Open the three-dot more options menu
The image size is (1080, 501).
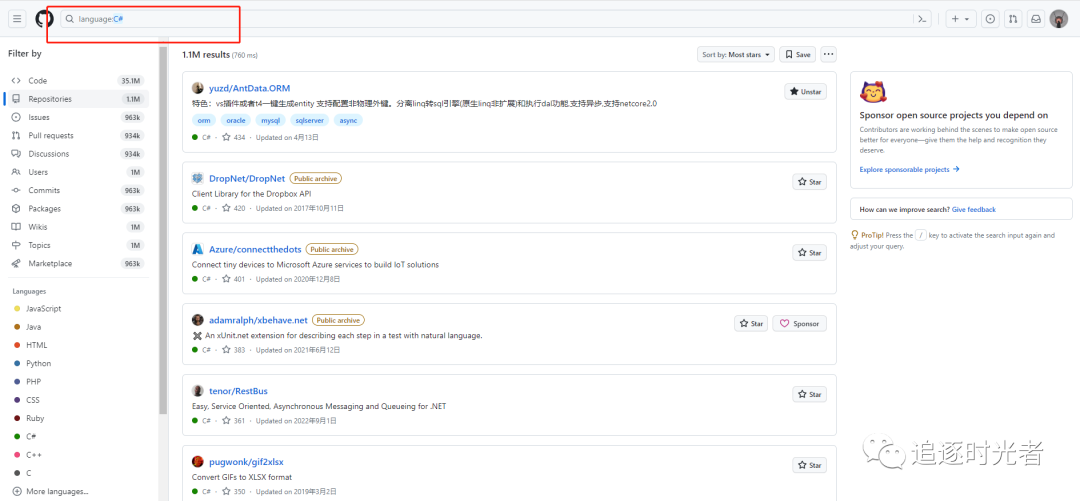click(829, 54)
